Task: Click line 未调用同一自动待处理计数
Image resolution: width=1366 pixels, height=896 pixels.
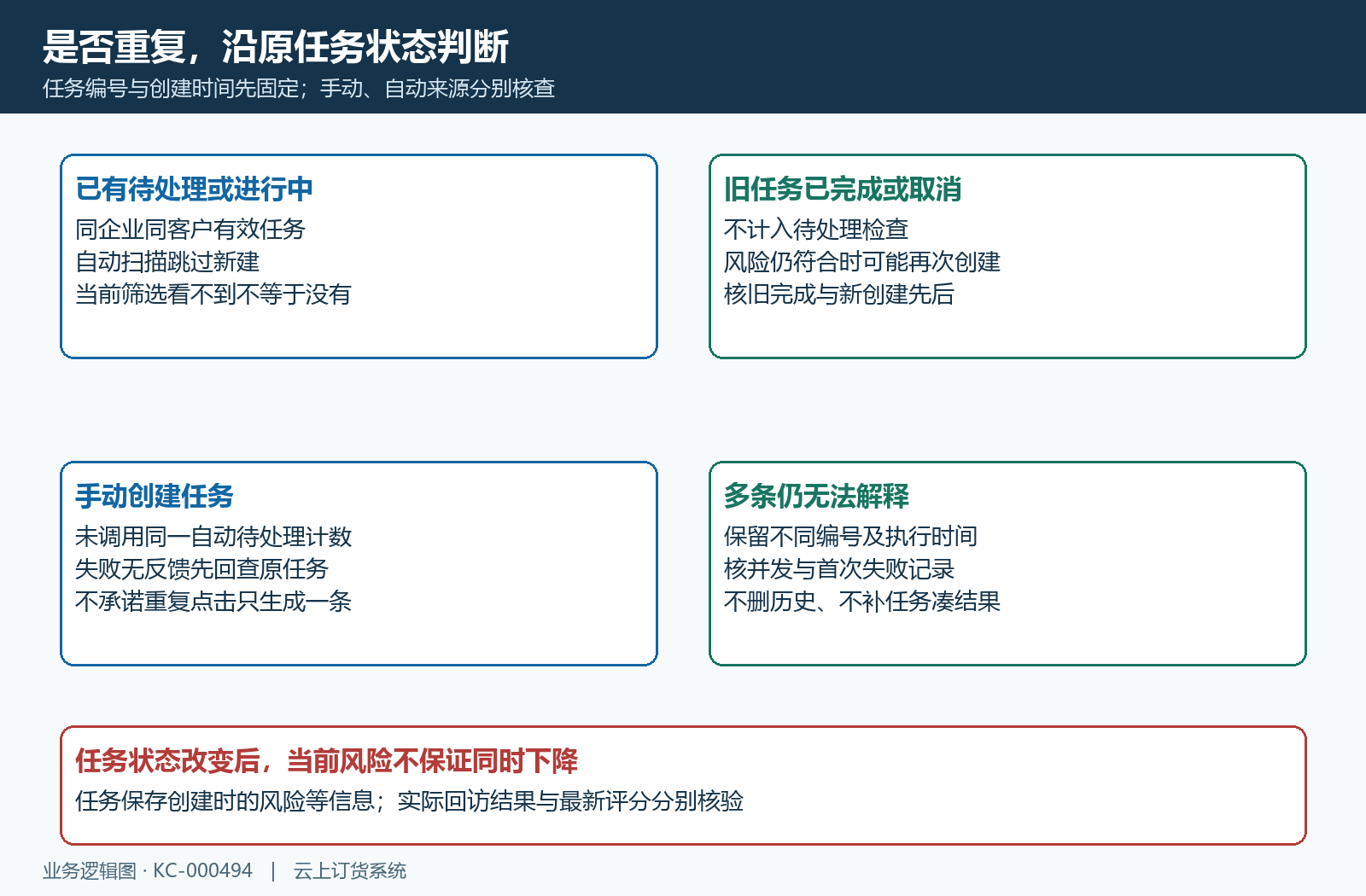Action: (213, 537)
